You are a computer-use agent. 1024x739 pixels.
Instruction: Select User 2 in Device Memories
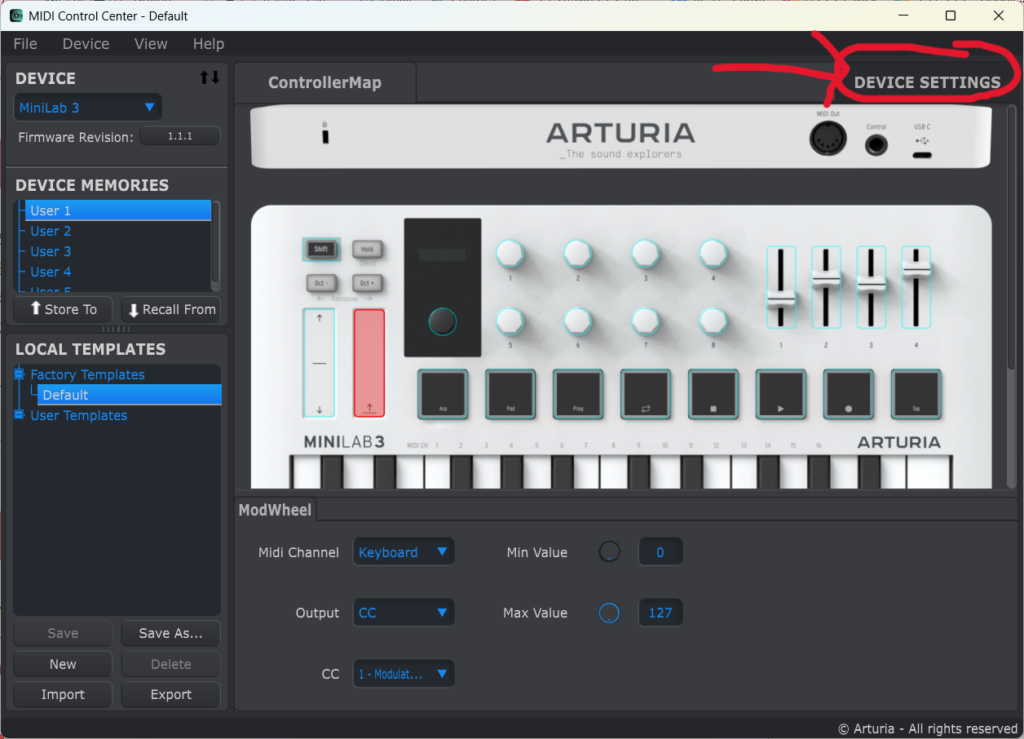click(118, 231)
